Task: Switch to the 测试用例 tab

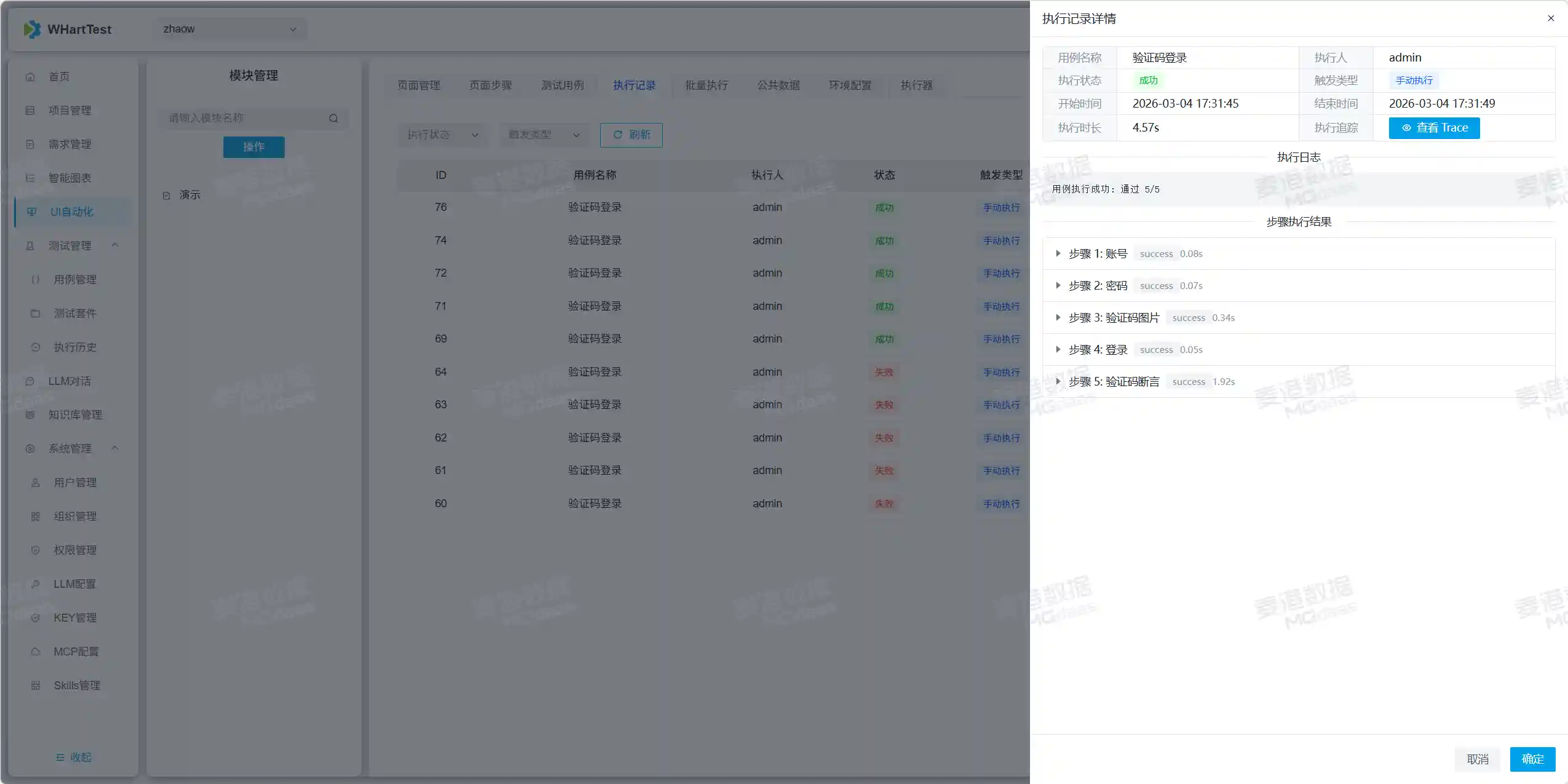Action: click(x=562, y=85)
